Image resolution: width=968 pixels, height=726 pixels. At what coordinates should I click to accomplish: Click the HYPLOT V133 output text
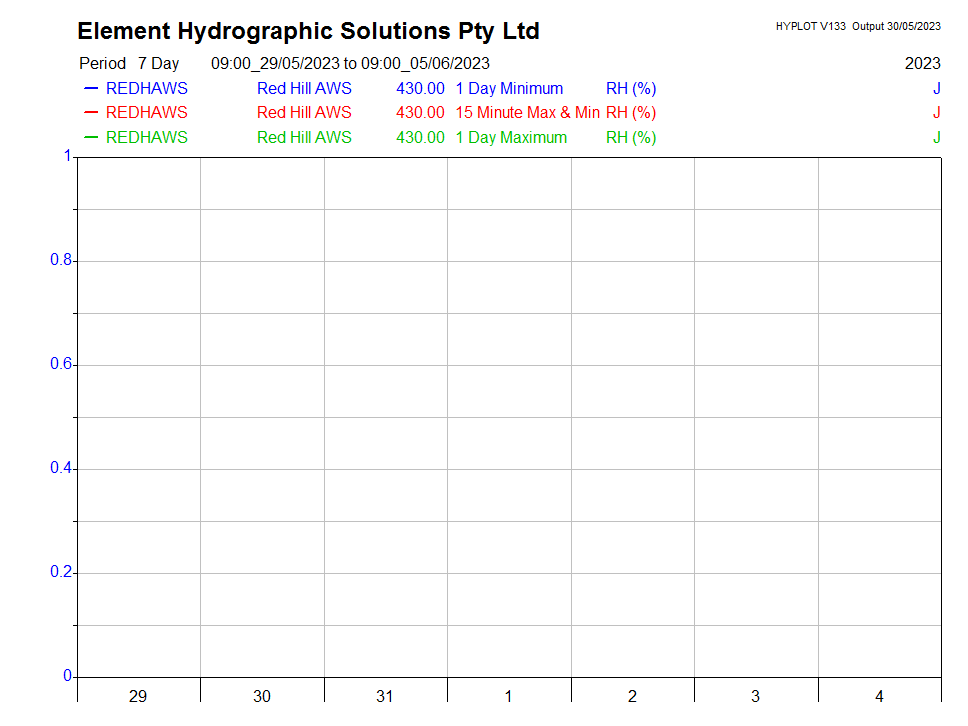click(x=857, y=27)
